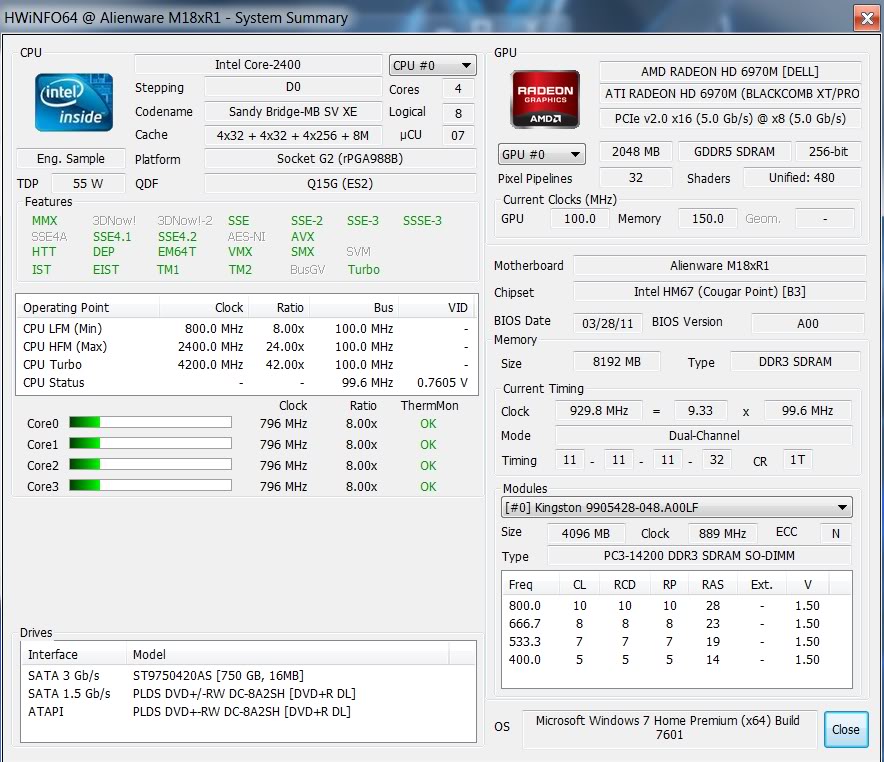This screenshot has height=762, width=884.
Task: Click the GPU clock 100.0 field
Action: click(x=580, y=219)
